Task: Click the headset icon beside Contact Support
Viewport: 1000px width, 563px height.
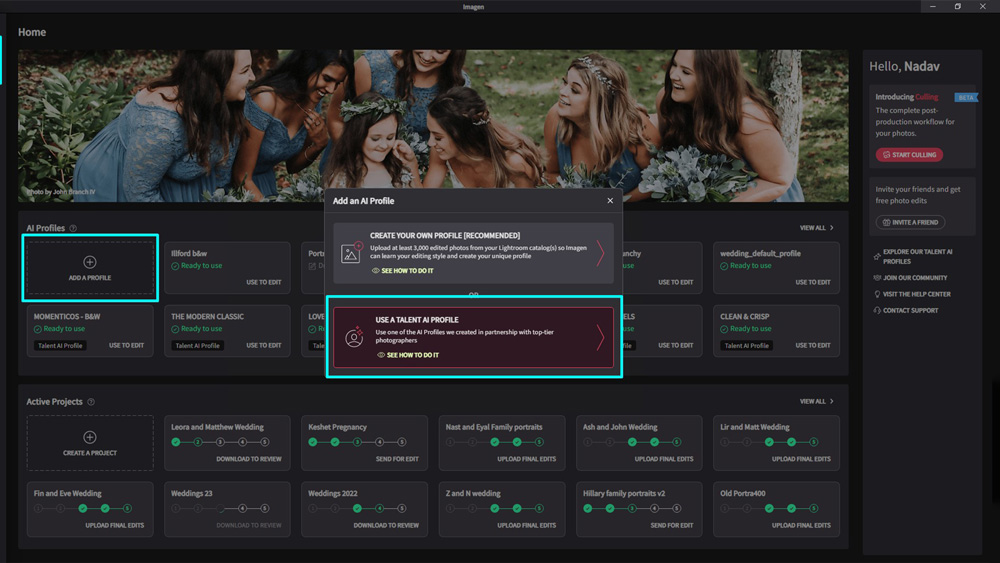Action: click(x=877, y=311)
